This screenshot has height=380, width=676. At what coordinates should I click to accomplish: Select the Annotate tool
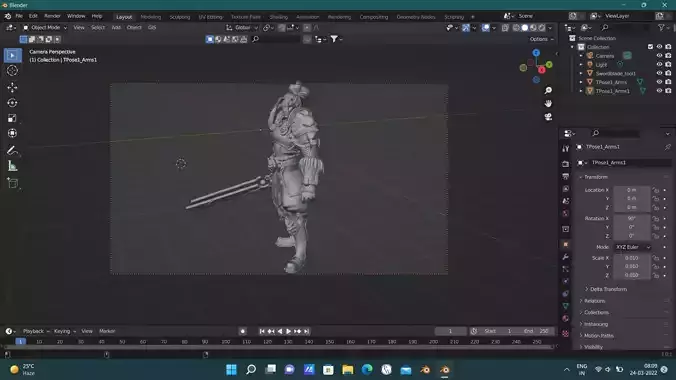(13, 151)
